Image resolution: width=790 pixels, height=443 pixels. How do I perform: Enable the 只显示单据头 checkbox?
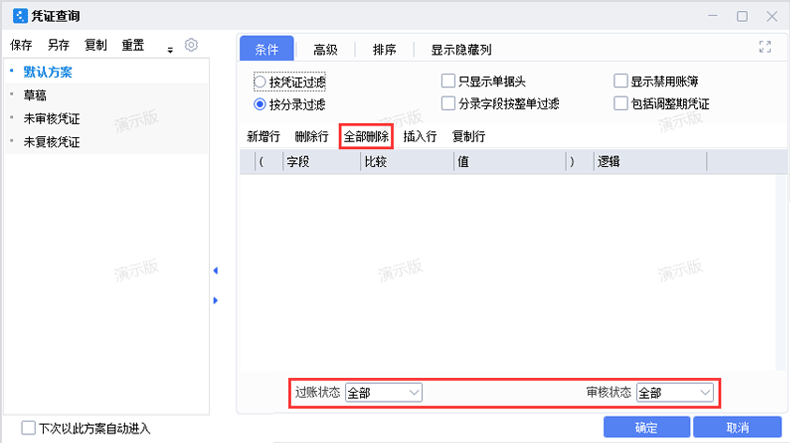click(x=448, y=81)
